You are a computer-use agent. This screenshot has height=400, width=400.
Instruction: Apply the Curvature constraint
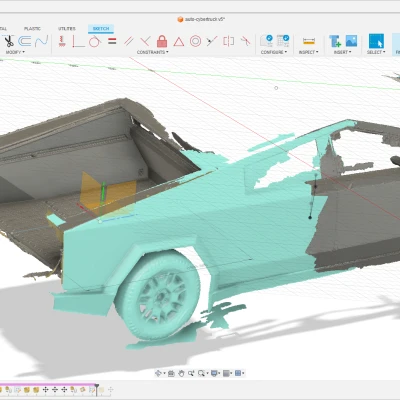(245, 41)
